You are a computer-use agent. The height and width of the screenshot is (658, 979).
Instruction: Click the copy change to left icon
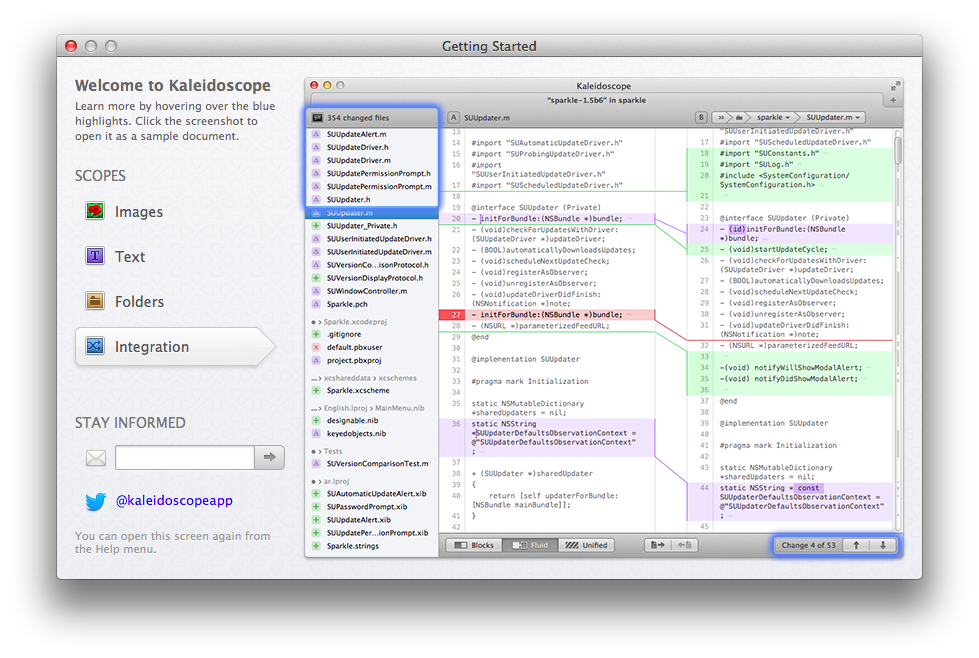[684, 546]
